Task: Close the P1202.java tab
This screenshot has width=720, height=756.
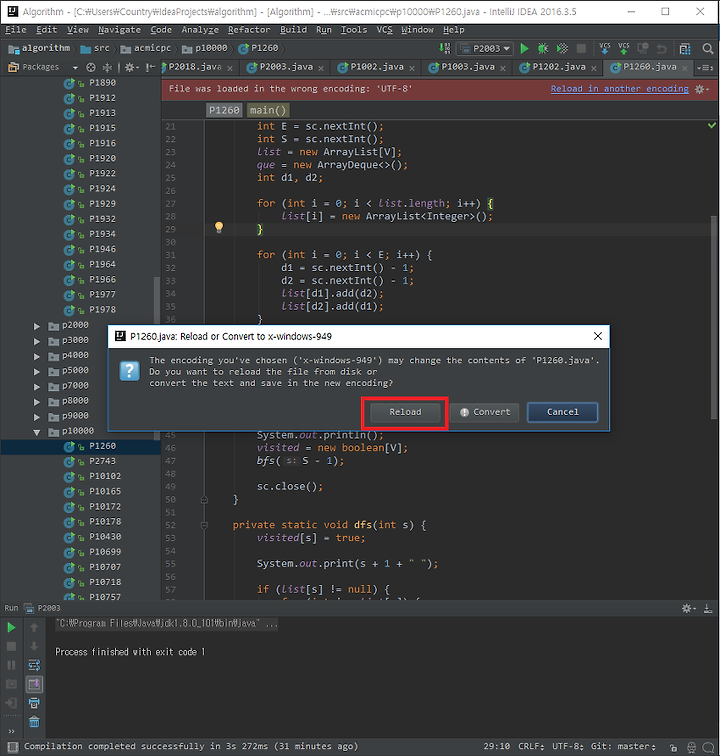Action: click(x=594, y=68)
